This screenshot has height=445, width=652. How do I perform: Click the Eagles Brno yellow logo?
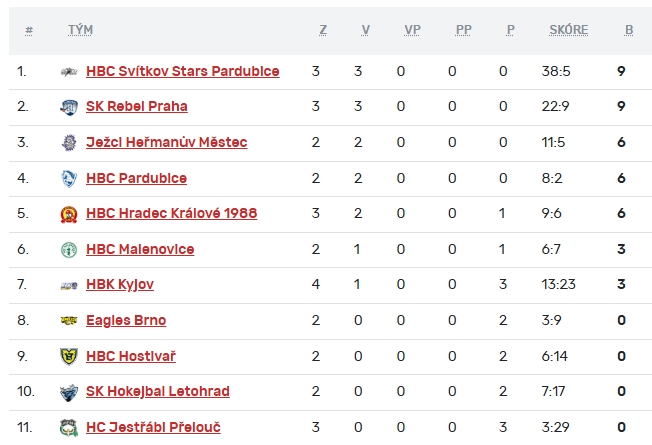[69, 321]
